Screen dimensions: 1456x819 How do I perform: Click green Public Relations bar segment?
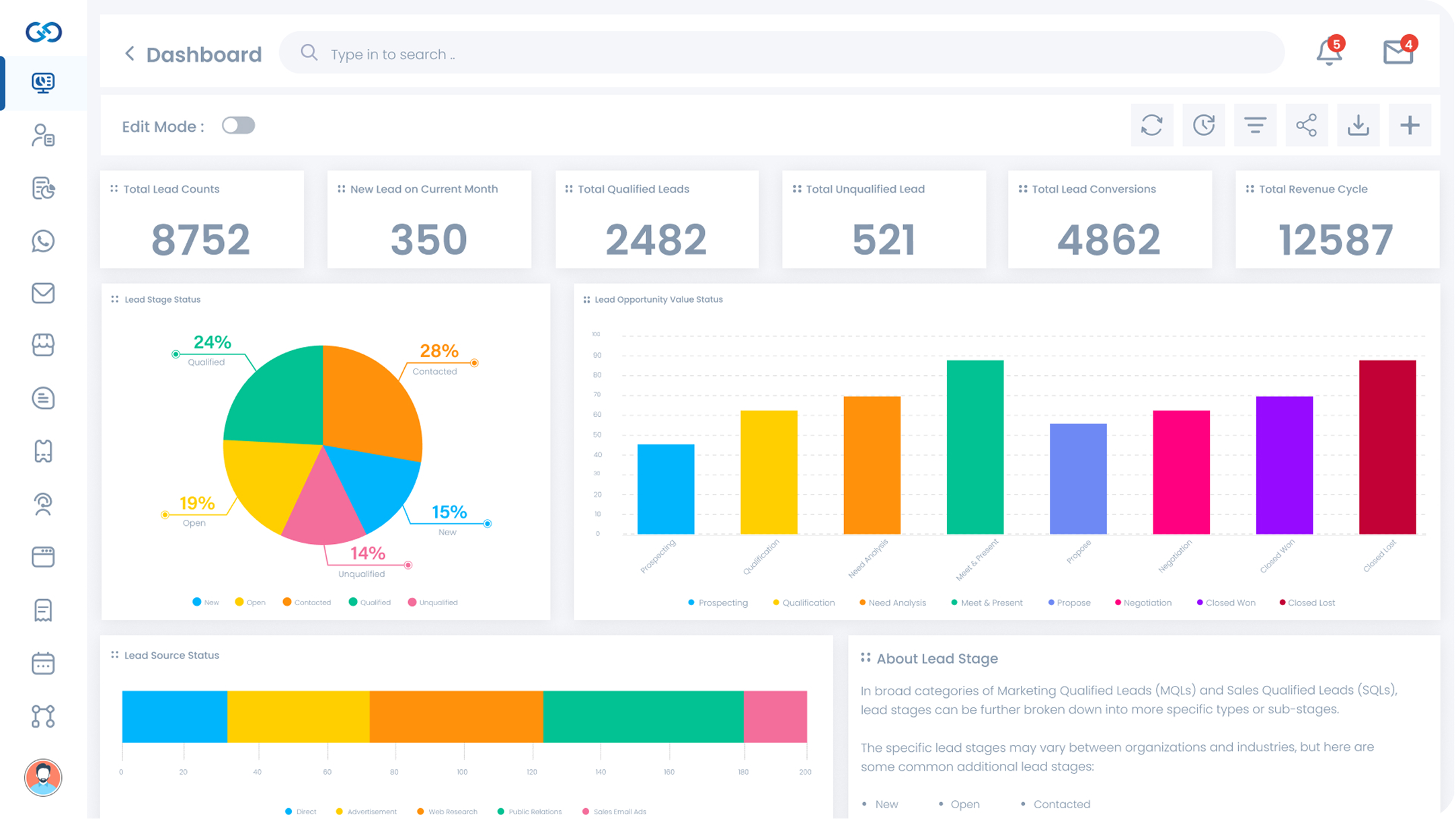click(x=642, y=716)
